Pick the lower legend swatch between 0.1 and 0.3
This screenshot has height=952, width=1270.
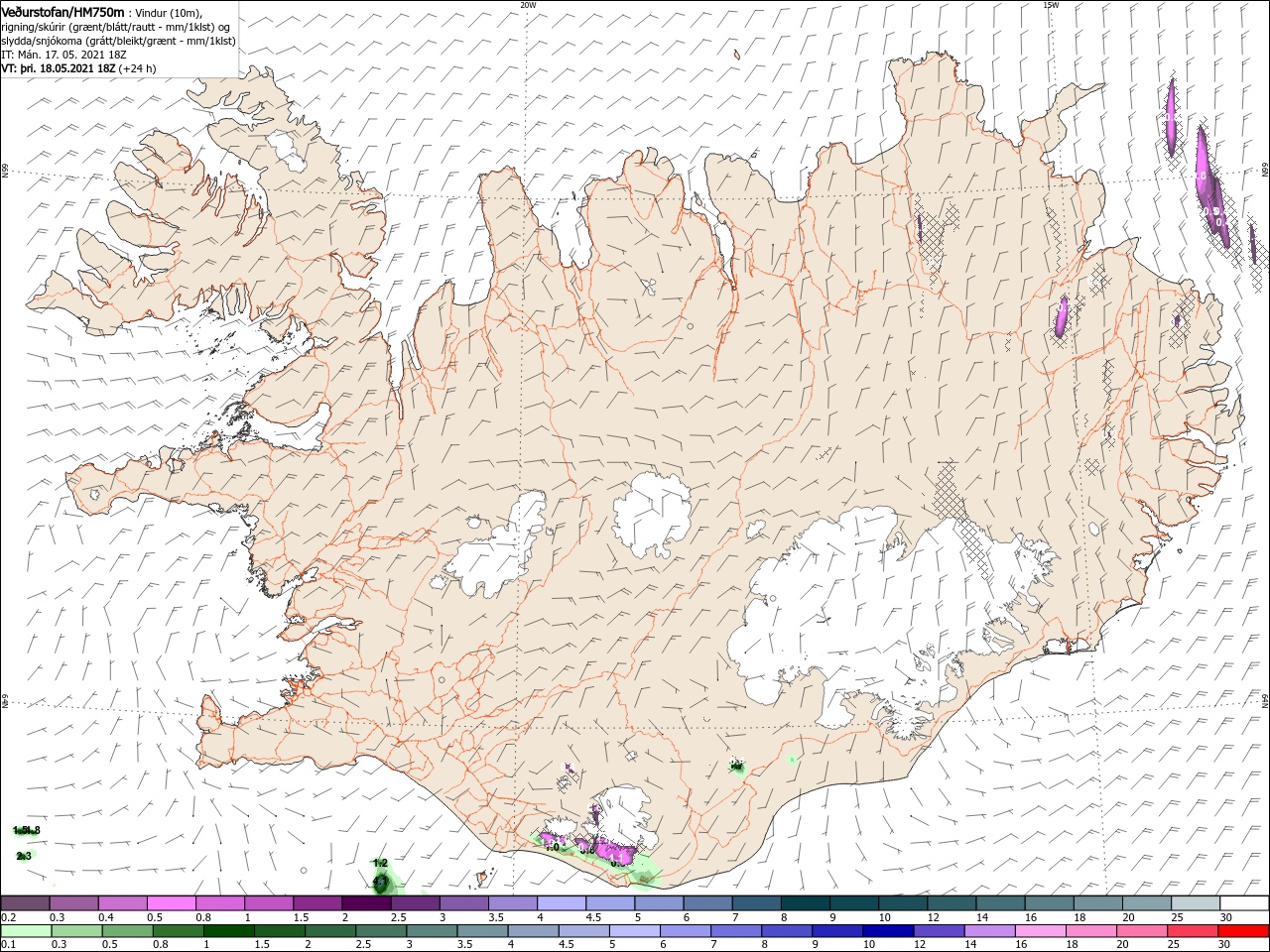[x=26, y=931]
